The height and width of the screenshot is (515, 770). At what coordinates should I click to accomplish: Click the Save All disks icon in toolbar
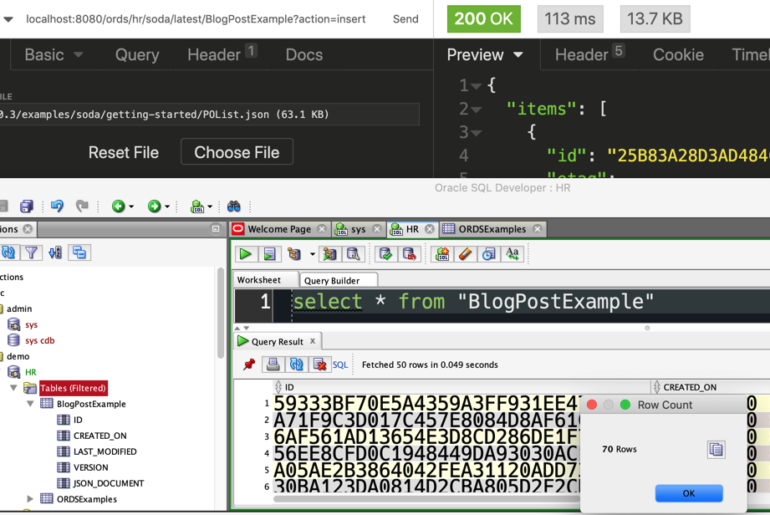[x=27, y=206]
